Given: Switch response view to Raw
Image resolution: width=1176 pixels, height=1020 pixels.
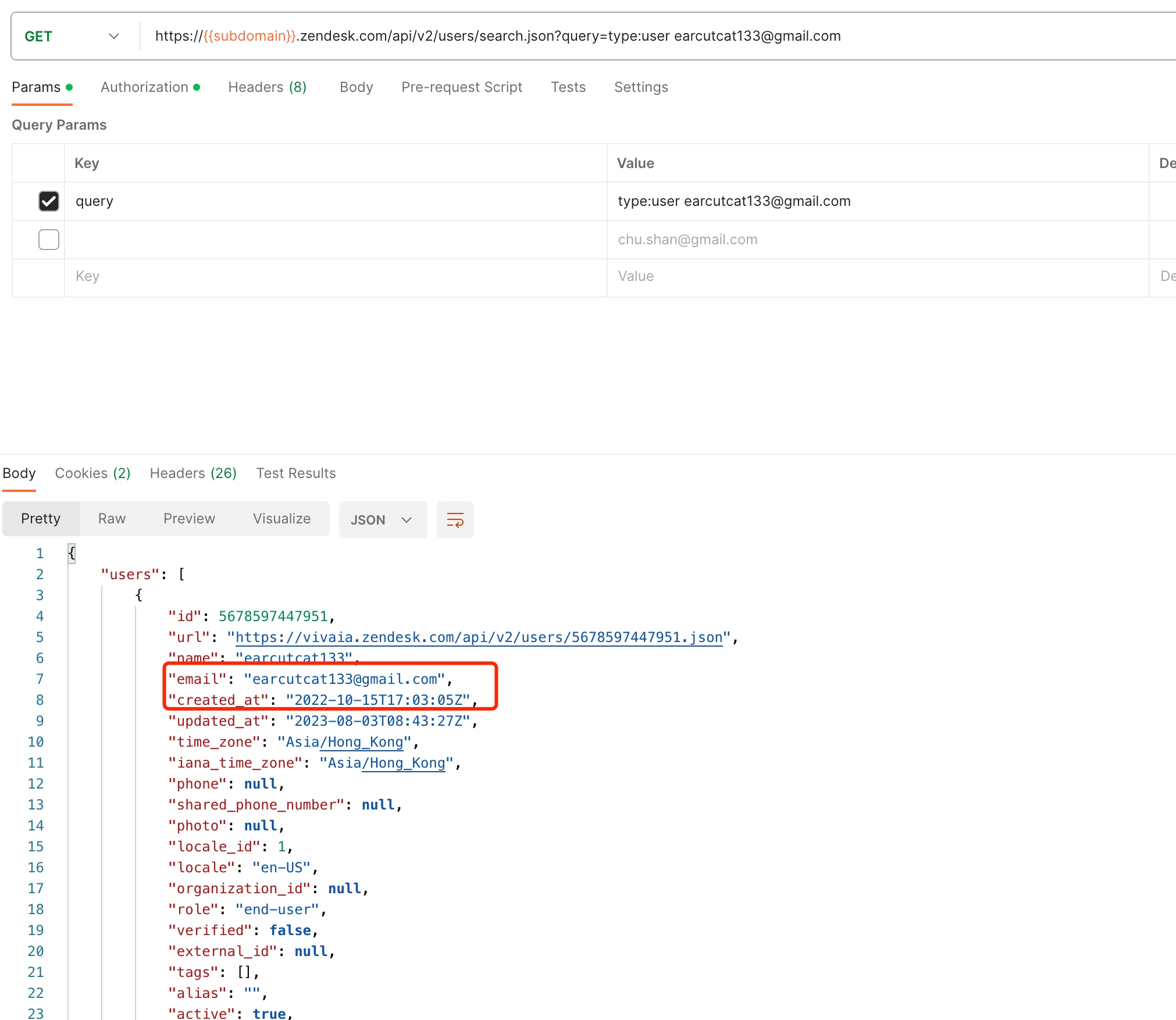Looking at the screenshot, I should pos(112,519).
